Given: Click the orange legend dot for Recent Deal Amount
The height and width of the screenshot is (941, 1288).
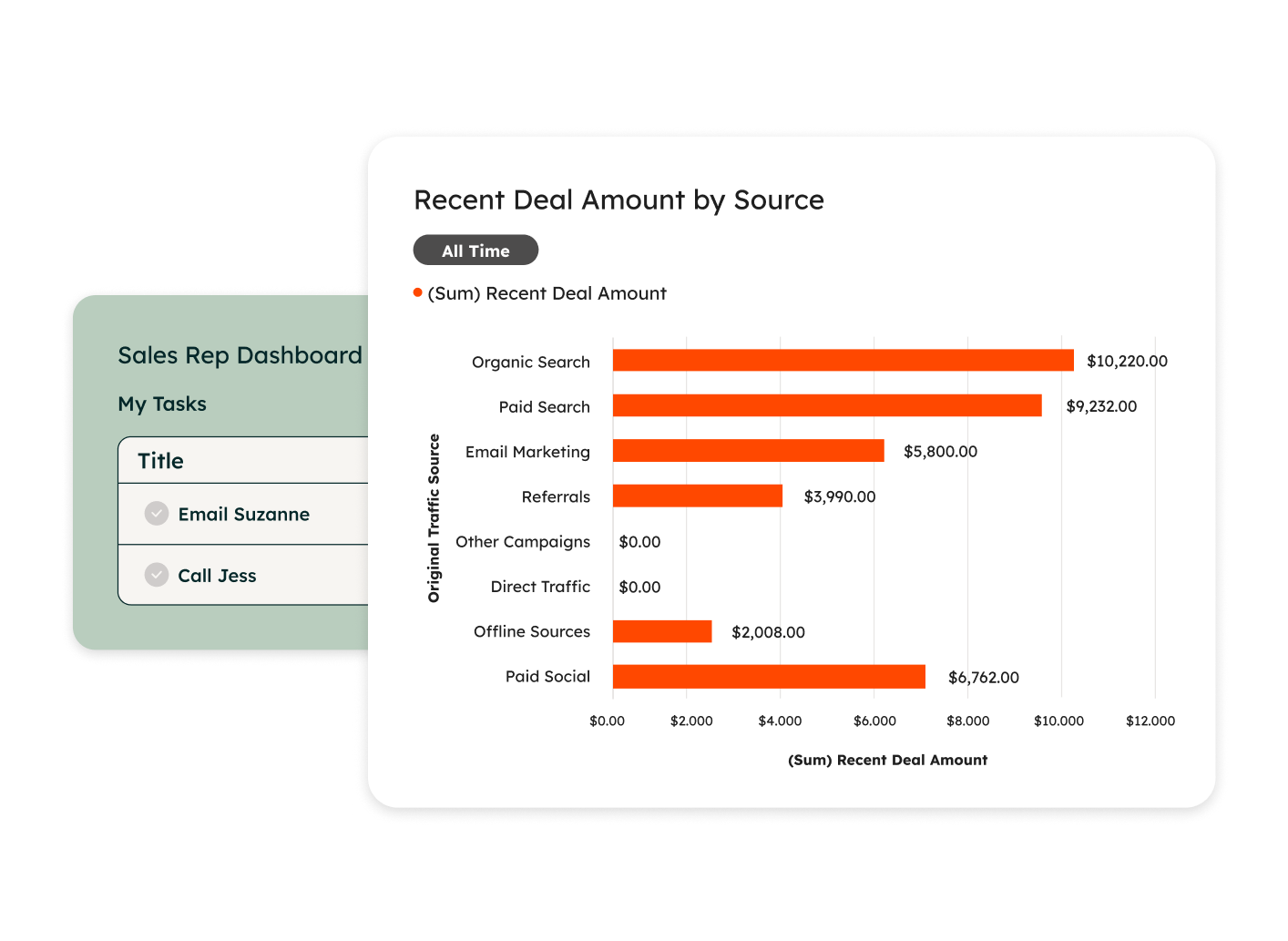Looking at the screenshot, I should click(415, 293).
